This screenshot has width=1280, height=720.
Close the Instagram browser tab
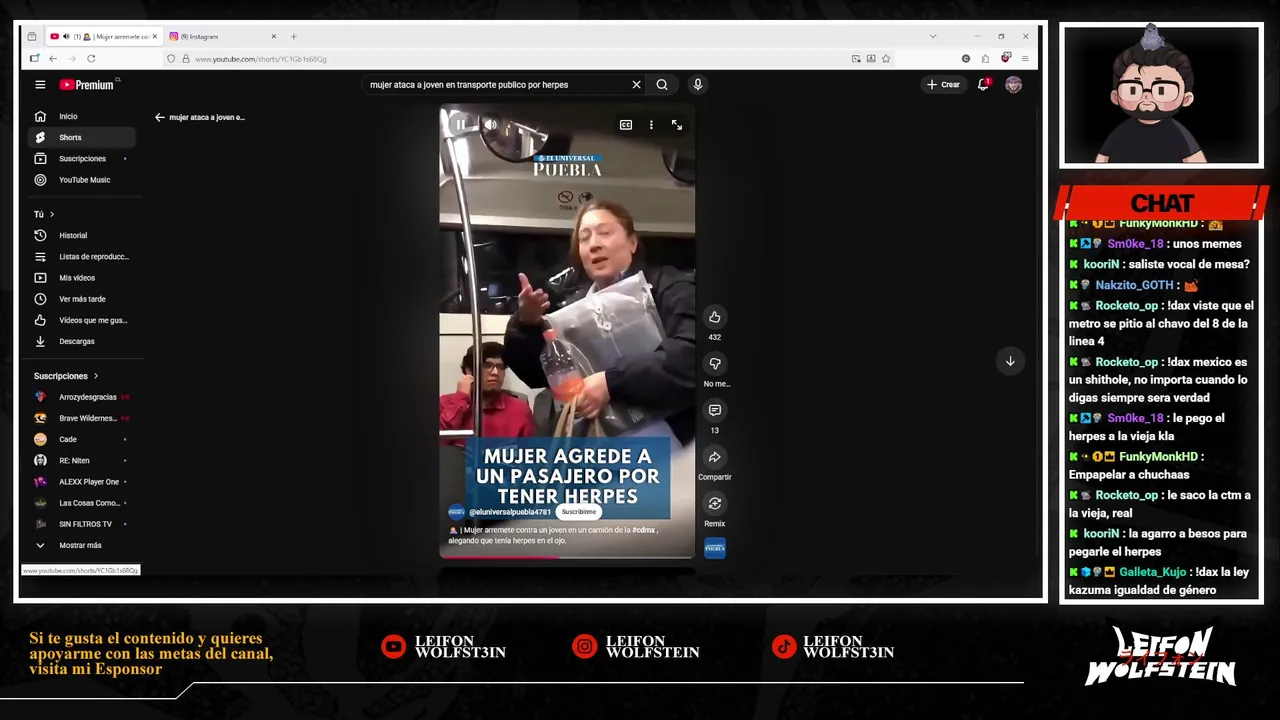[x=274, y=37]
